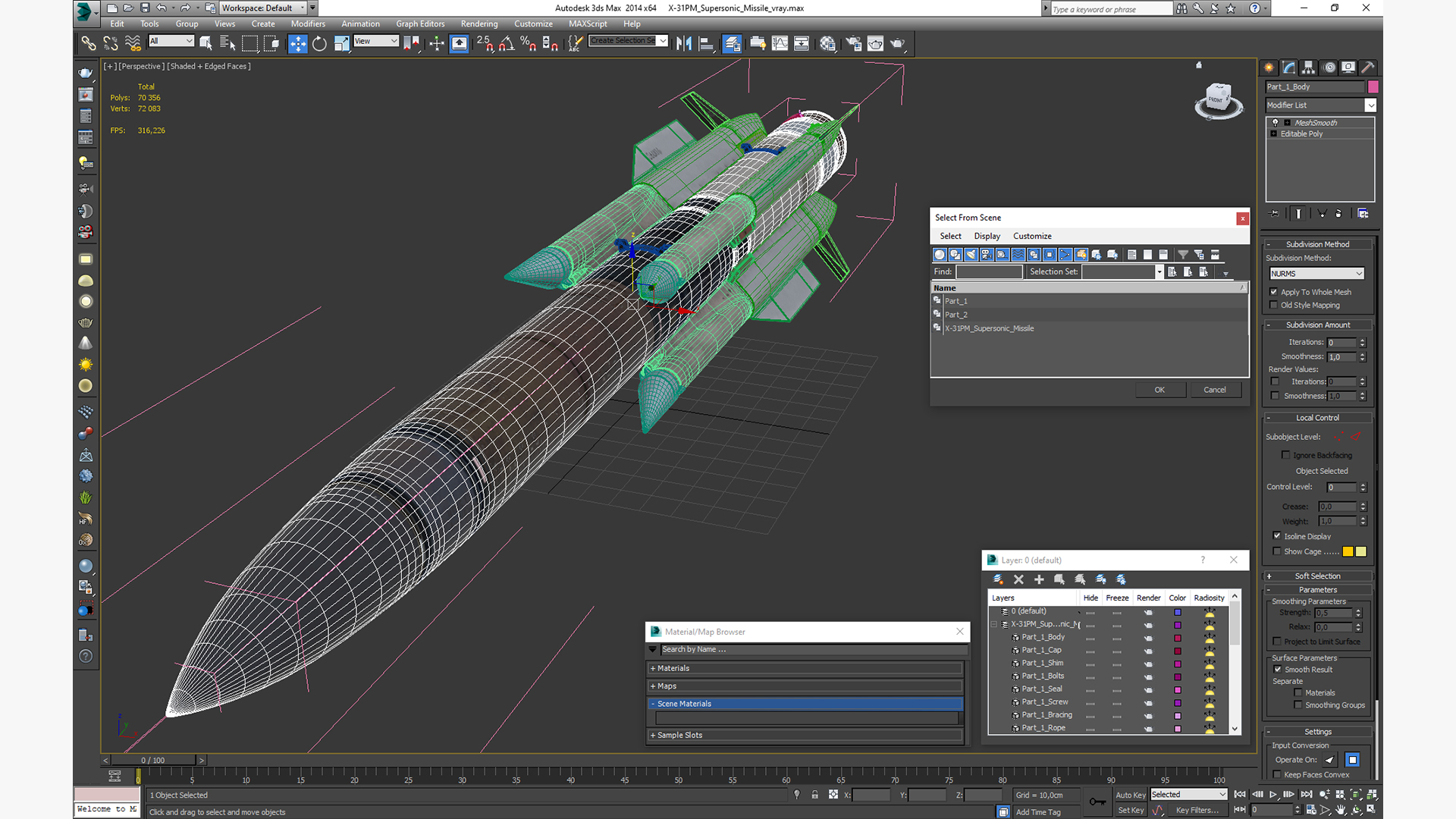Toggle Apply To Whole Mesh checkbox

click(x=1274, y=292)
